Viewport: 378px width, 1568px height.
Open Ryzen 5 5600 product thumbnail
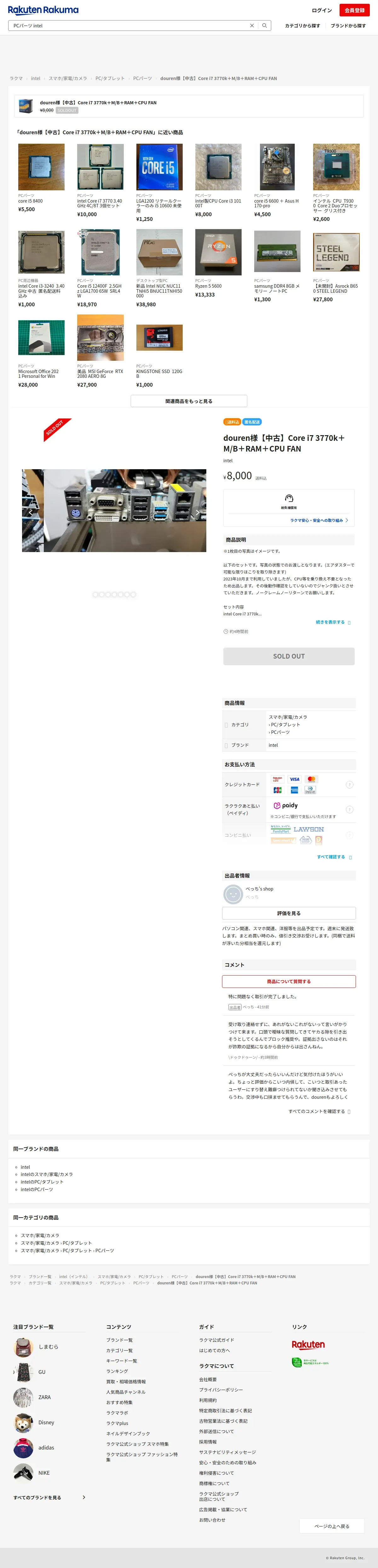[219, 252]
